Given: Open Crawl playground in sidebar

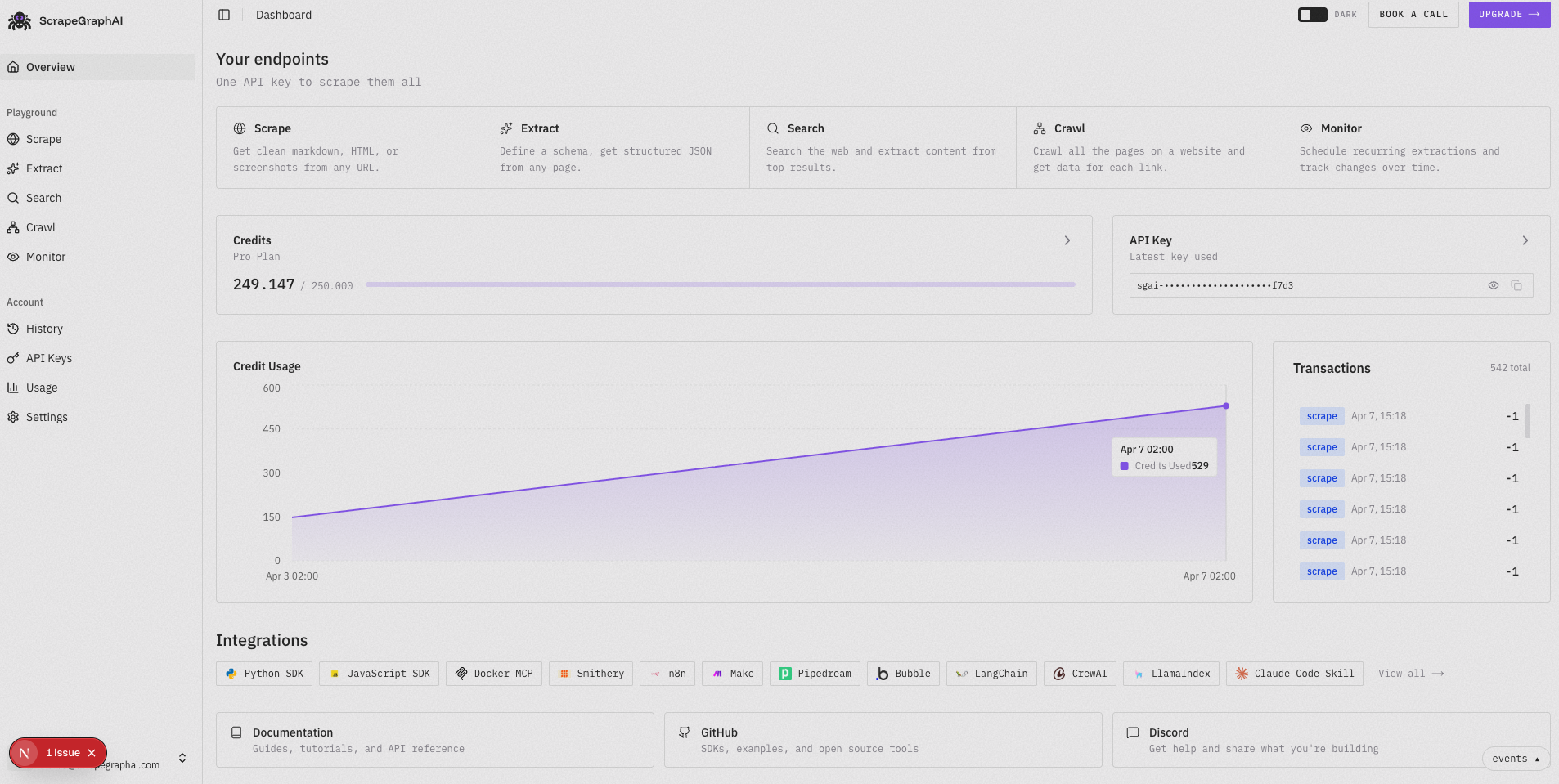Looking at the screenshot, I should [98, 227].
